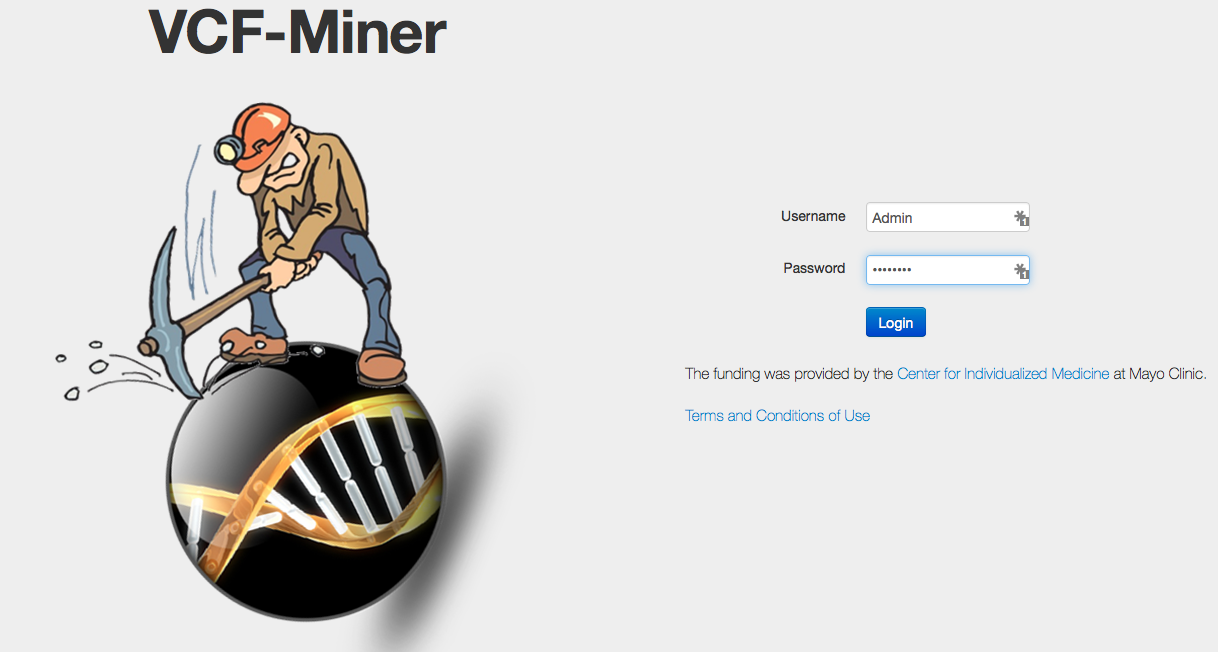Viewport: 1218px width, 652px height.
Task: Open the Center for Individualized Medicine link
Action: [x=1003, y=374]
